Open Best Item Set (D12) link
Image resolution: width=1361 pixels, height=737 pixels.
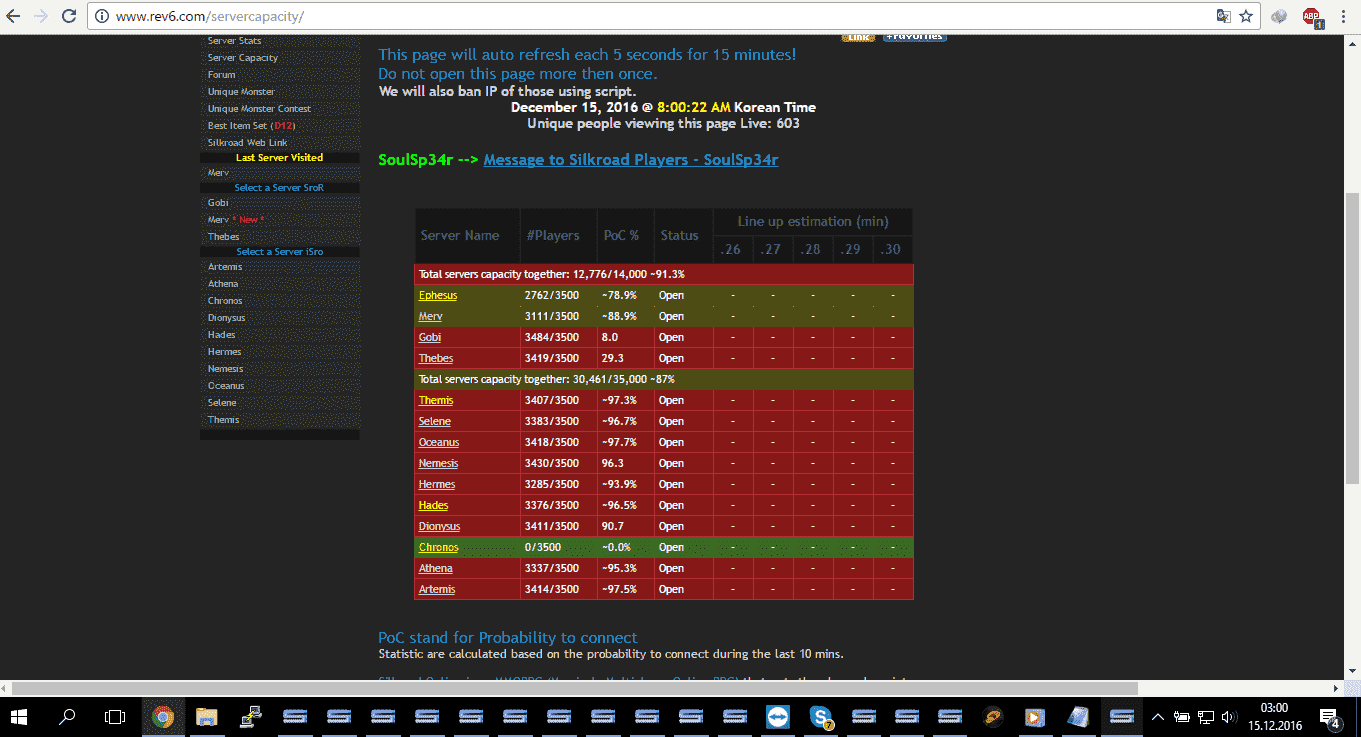point(251,126)
